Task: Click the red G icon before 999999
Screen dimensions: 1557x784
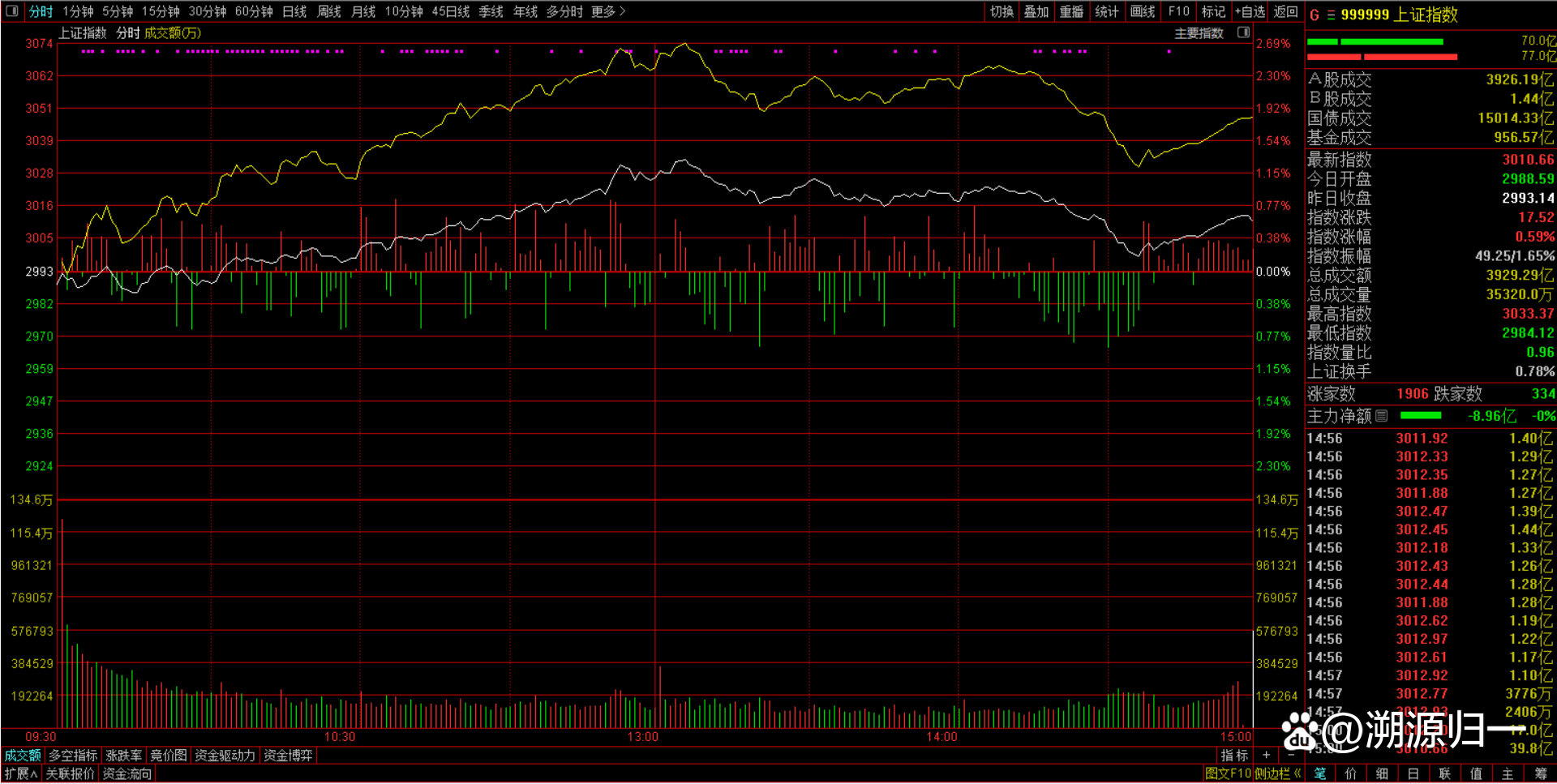Action: pos(1315,15)
